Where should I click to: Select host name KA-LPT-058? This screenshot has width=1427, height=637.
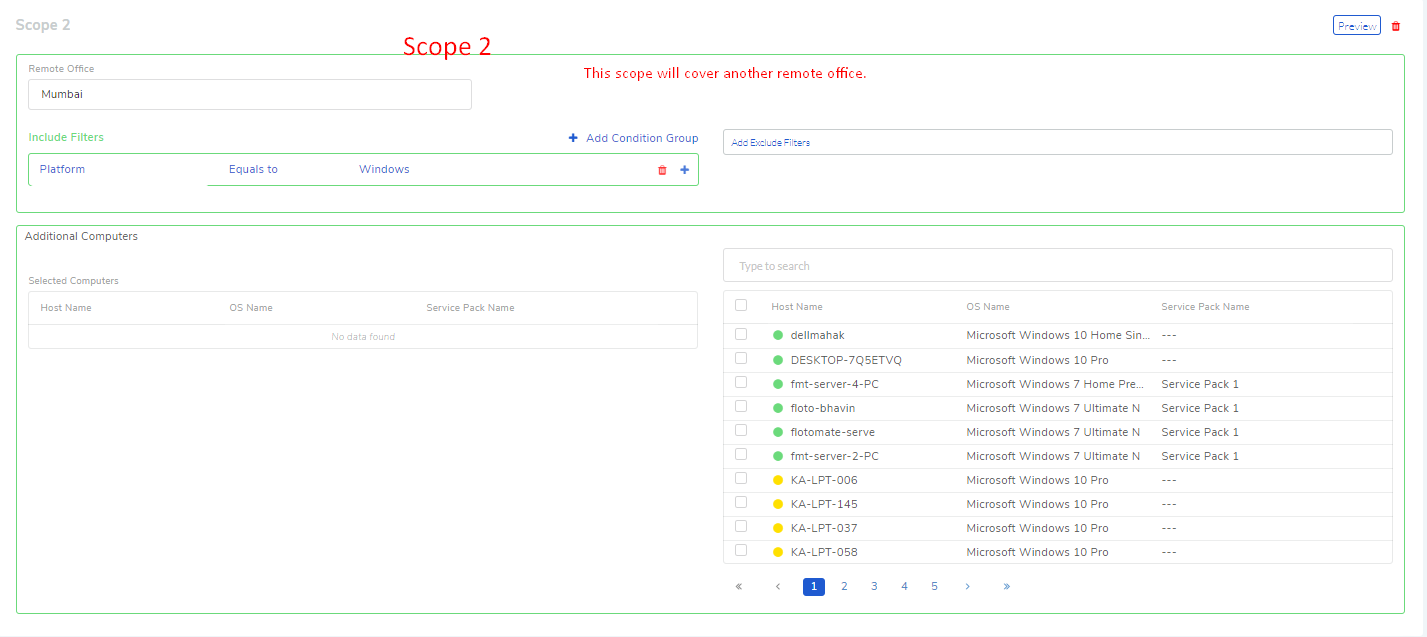tap(824, 552)
